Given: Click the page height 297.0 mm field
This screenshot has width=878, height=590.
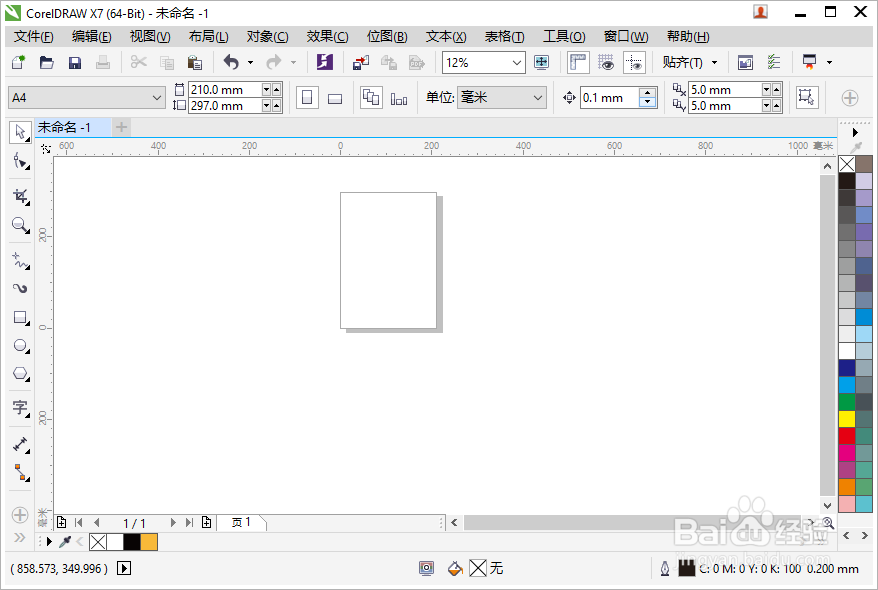Looking at the screenshot, I should click(x=225, y=105).
